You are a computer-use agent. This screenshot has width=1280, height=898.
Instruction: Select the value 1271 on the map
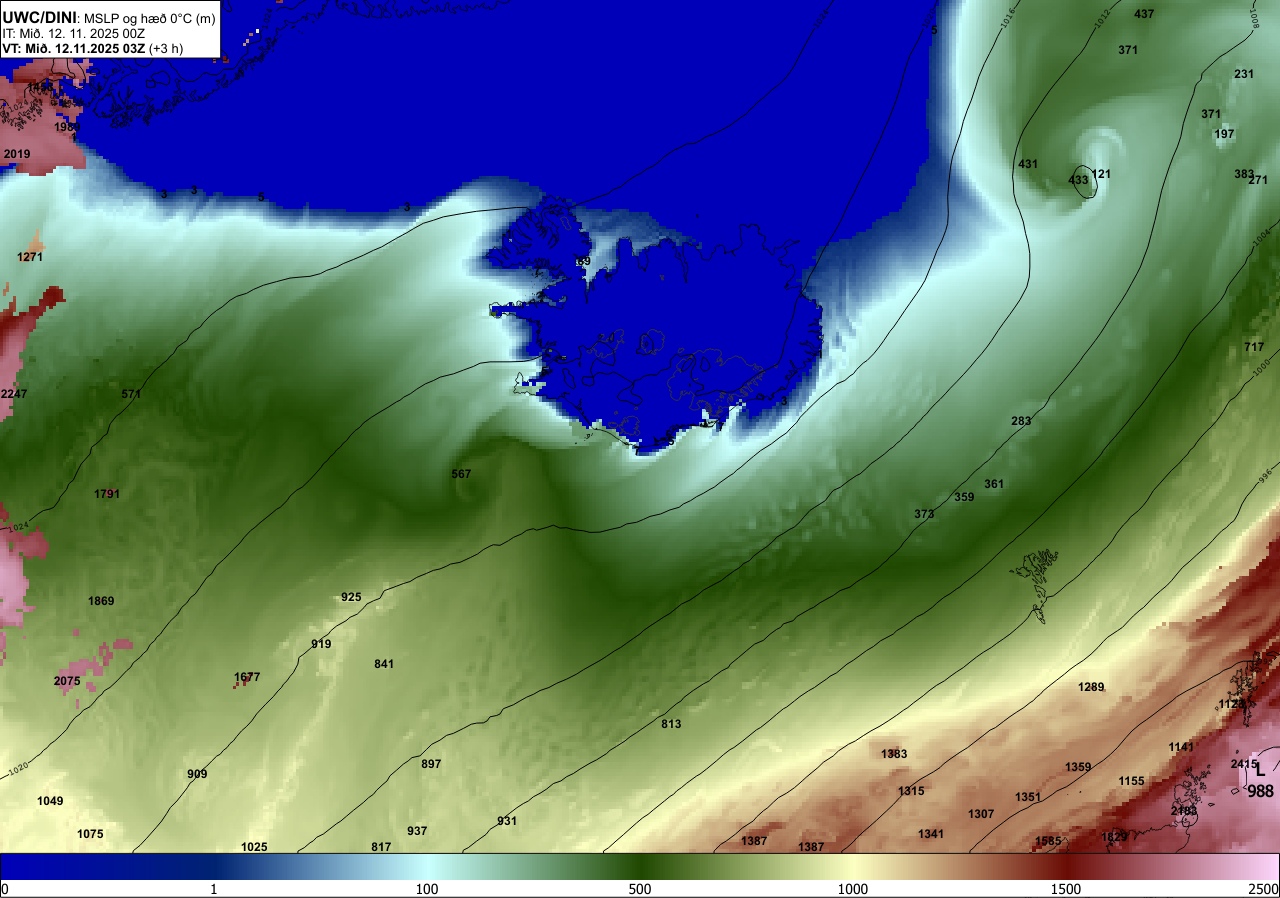click(31, 257)
